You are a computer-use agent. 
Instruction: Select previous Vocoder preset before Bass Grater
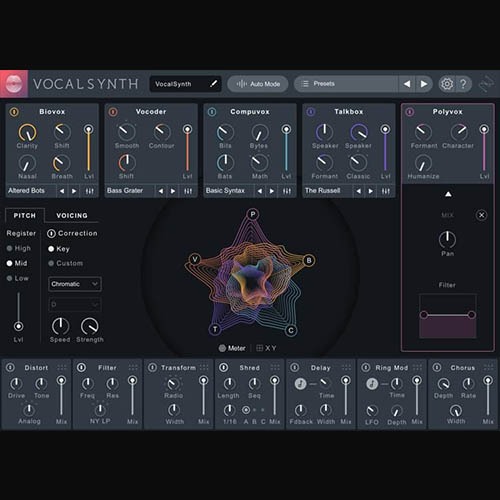[161, 191]
